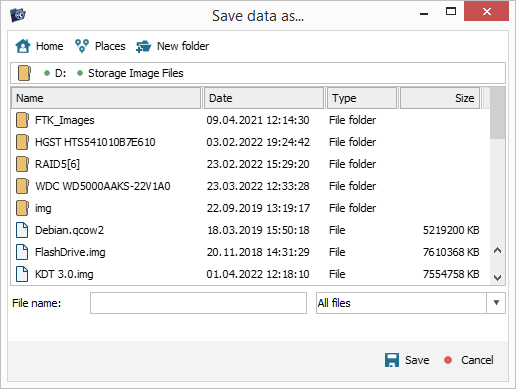Click the File type of Debian.qcow2
The image size is (516, 389).
point(337,230)
